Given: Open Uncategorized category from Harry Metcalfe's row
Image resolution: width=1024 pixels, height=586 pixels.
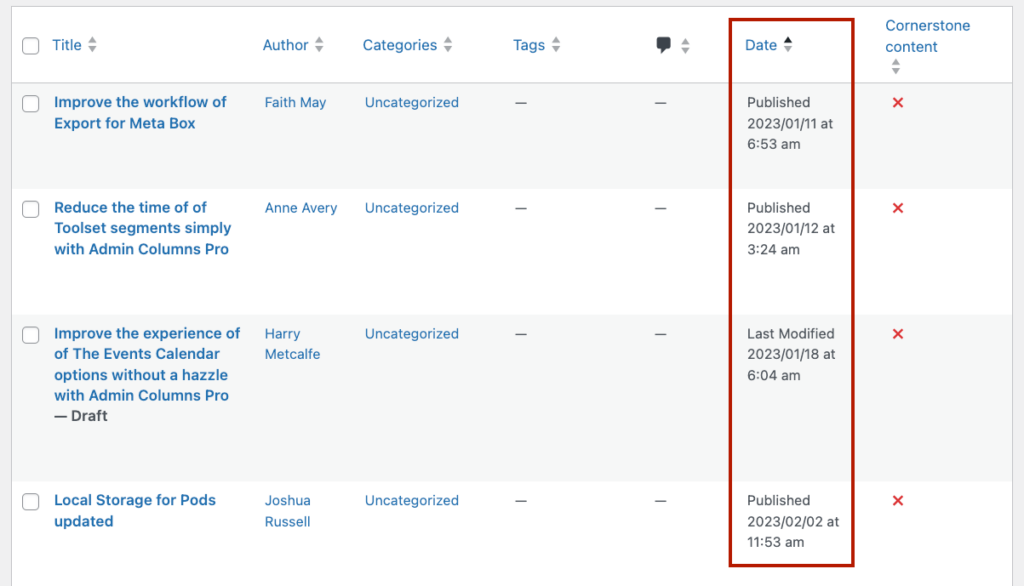Looking at the screenshot, I should [411, 334].
